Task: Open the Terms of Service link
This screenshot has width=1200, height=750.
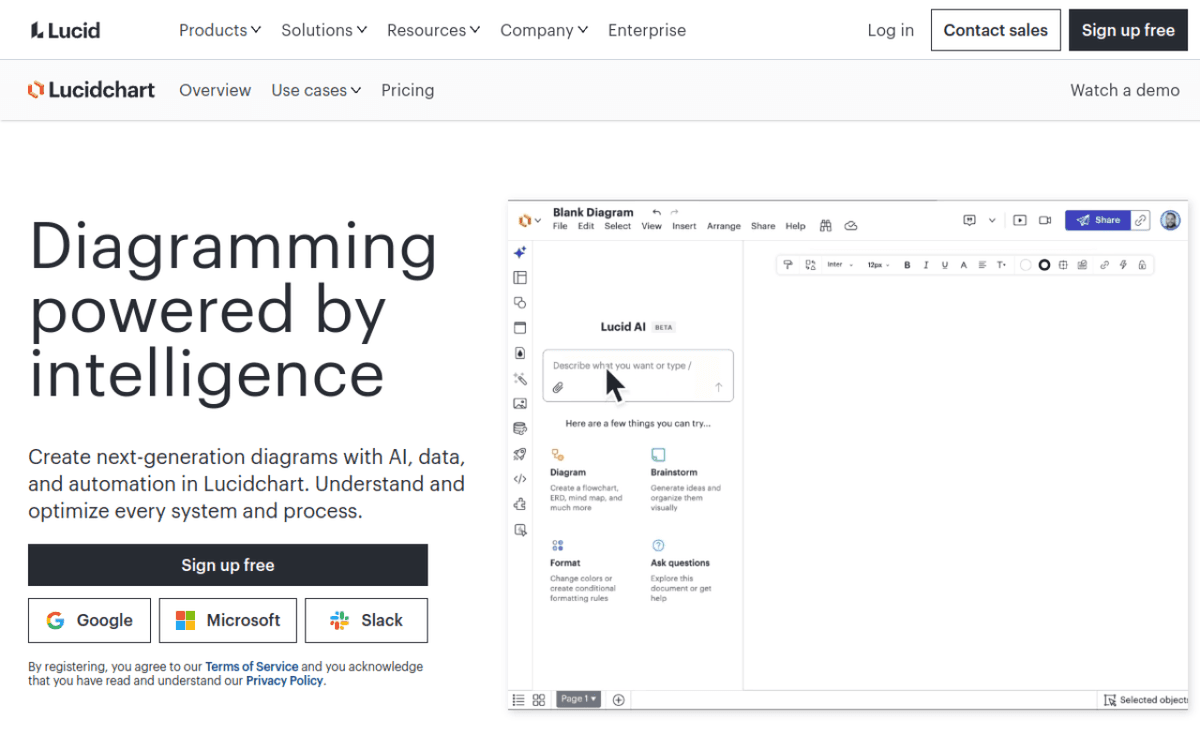Action: pyautogui.click(x=251, y=666)
